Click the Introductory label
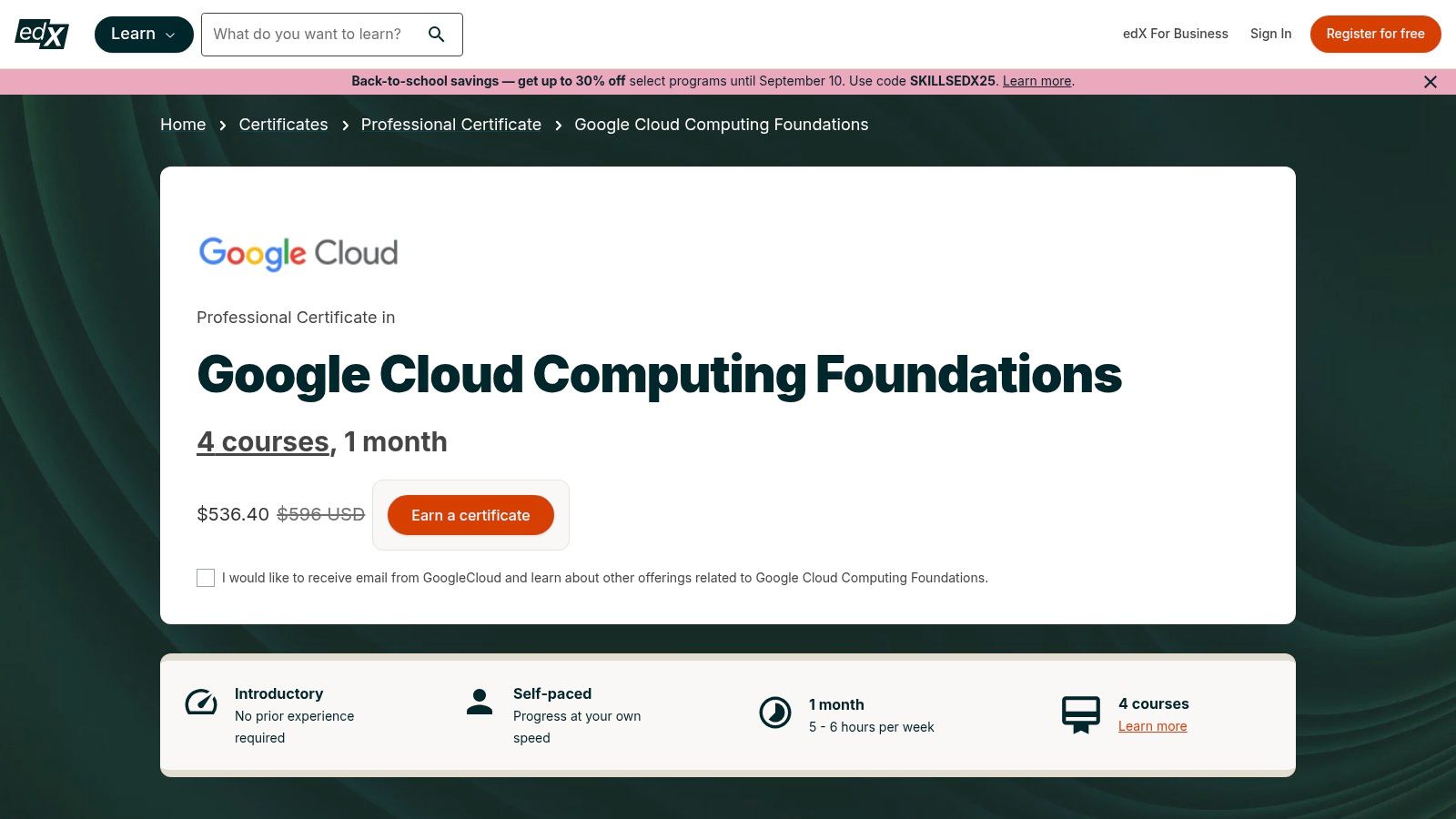 278,693
